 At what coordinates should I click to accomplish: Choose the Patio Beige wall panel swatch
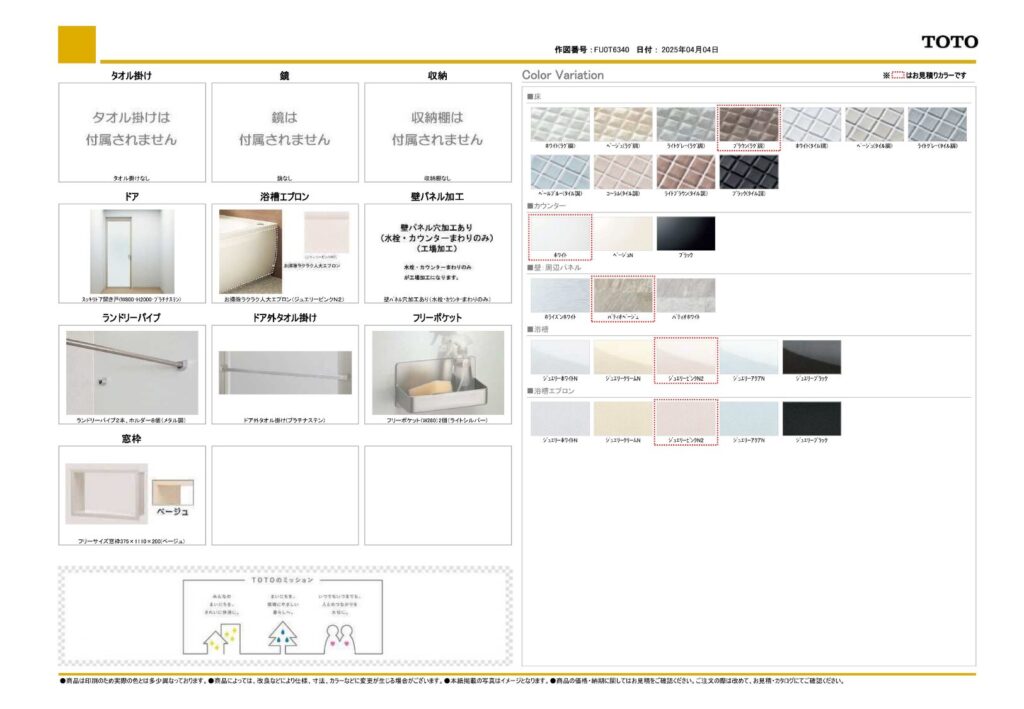[623, 296]
